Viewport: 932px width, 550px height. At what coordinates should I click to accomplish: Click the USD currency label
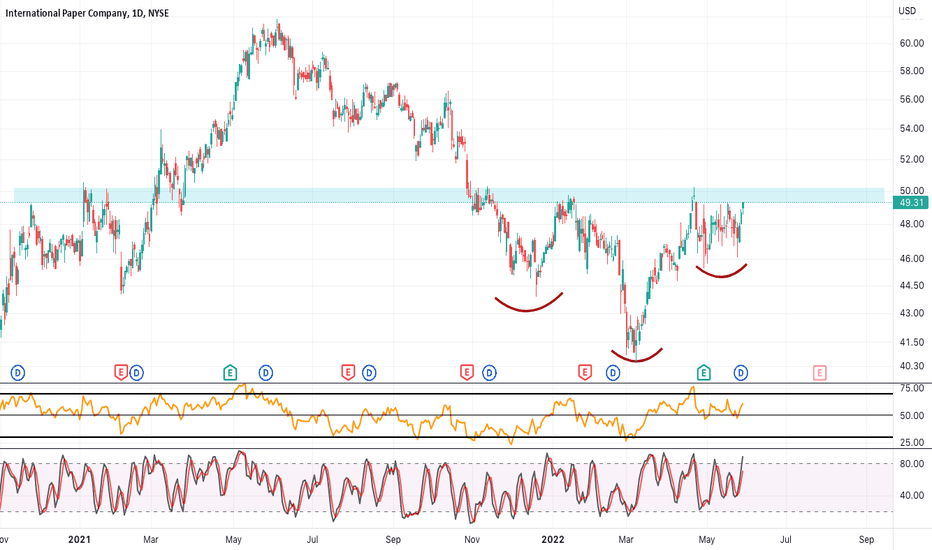907,11
